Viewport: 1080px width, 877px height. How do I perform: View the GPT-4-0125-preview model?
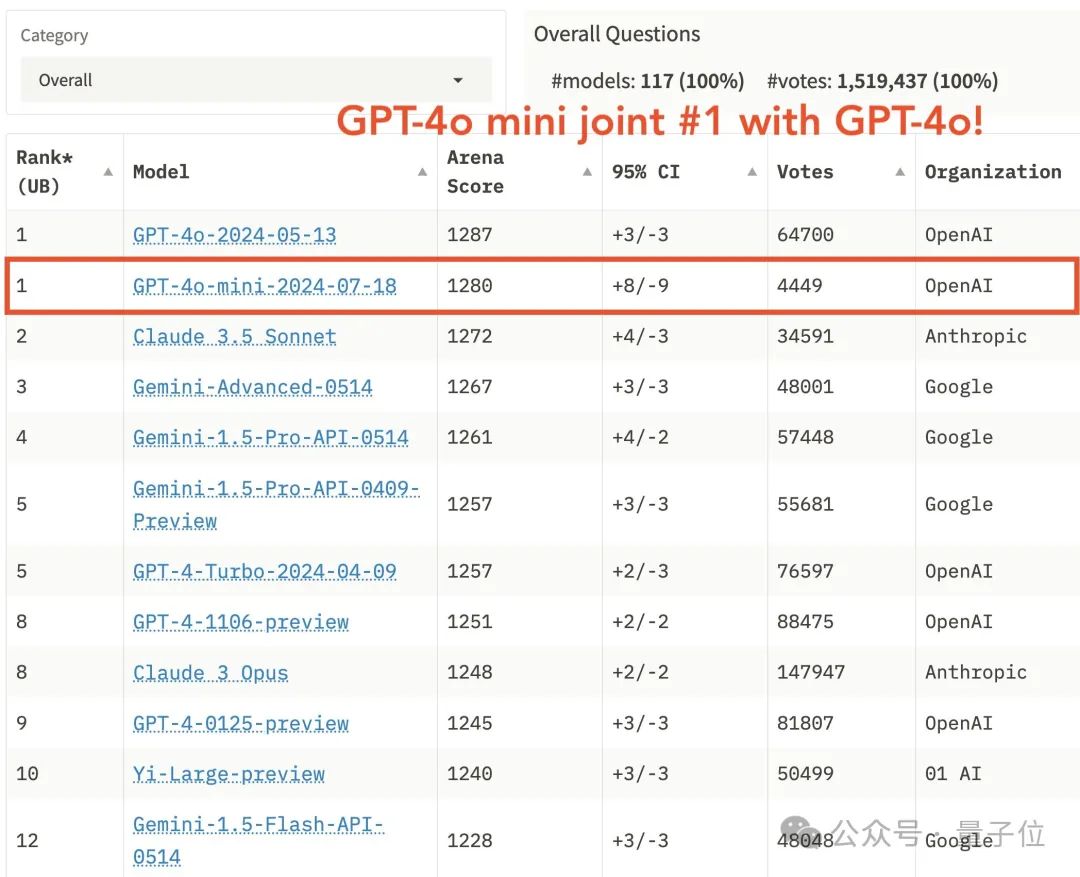pos(240,722)
